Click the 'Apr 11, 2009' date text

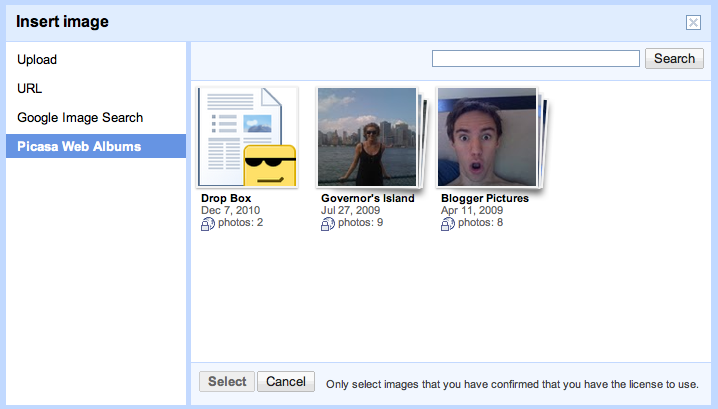pyautogui.click(x=472, y=210)
